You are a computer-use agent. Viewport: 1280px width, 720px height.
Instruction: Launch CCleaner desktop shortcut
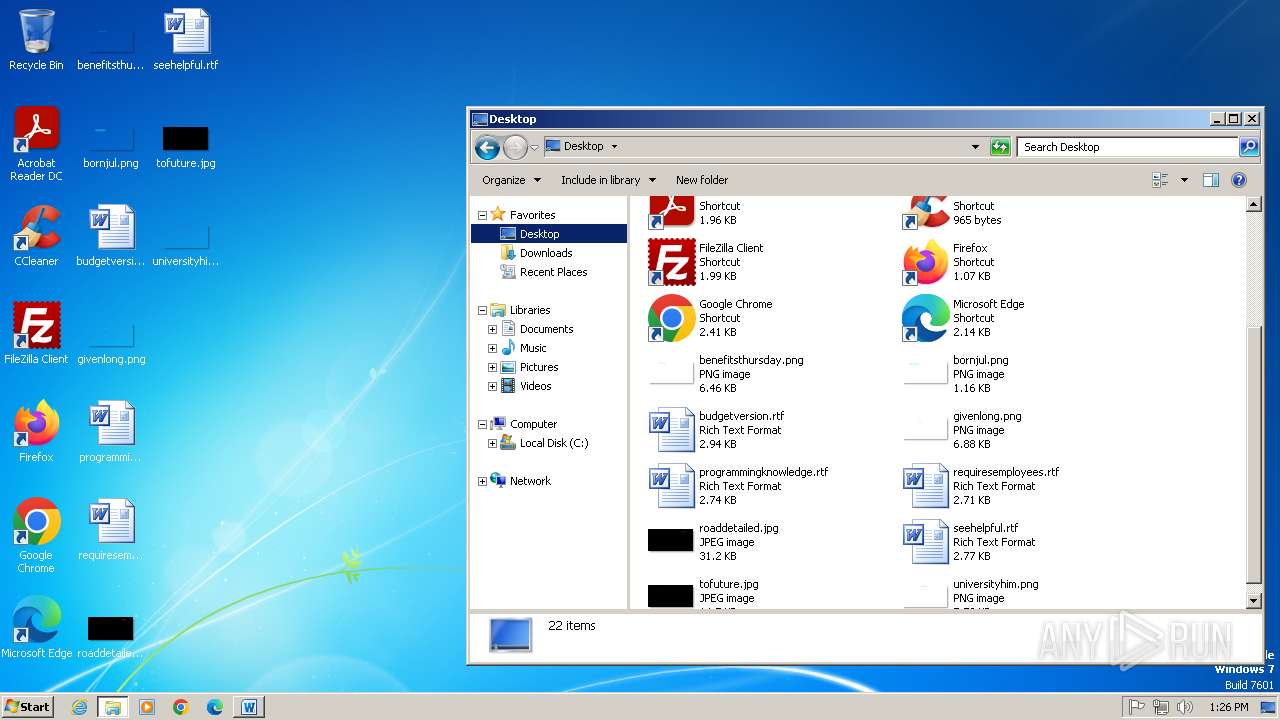pos(36,236)
